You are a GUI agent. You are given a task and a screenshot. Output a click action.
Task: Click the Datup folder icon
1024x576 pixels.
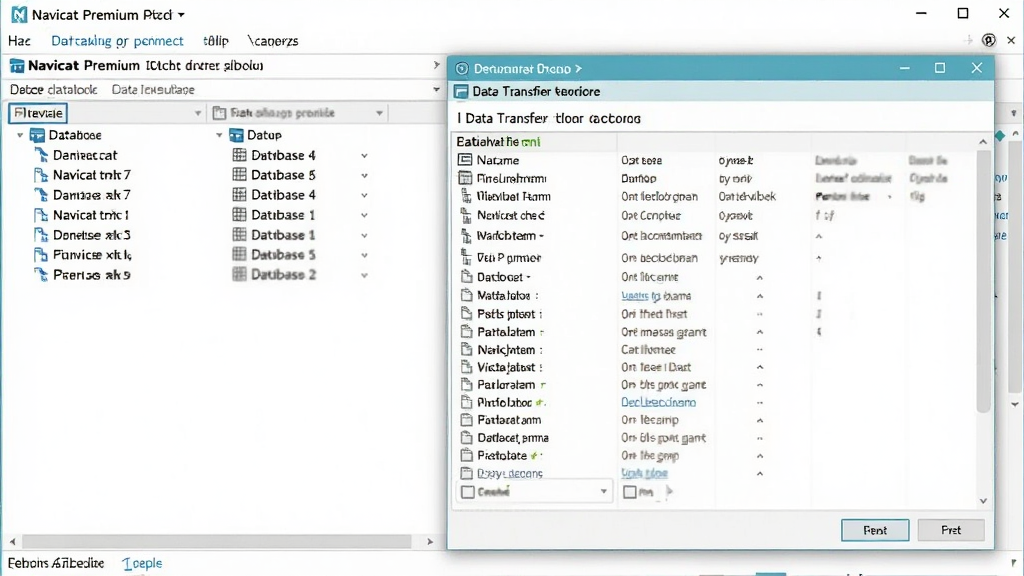(x=236, y=135)
